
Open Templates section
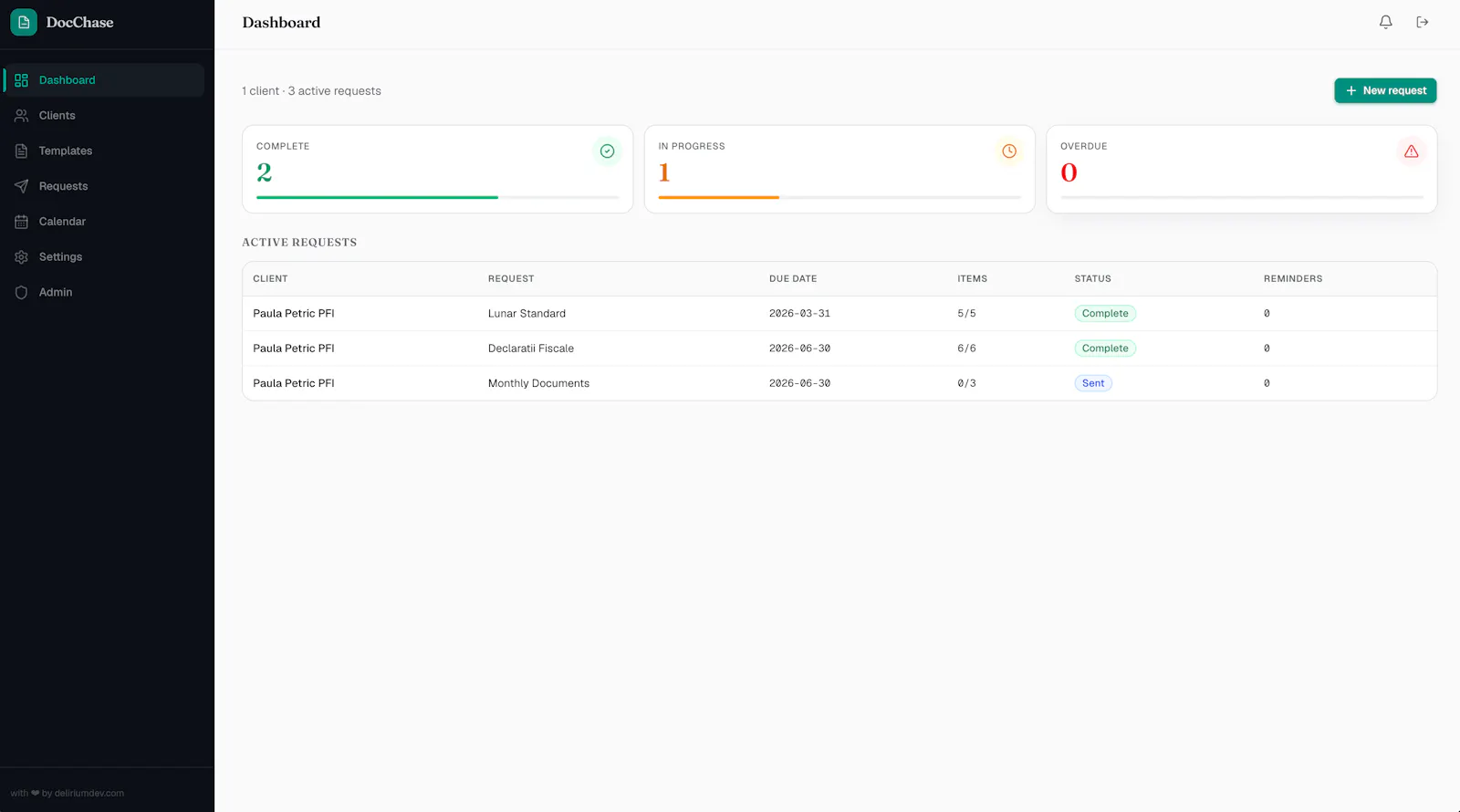(104, 151)
